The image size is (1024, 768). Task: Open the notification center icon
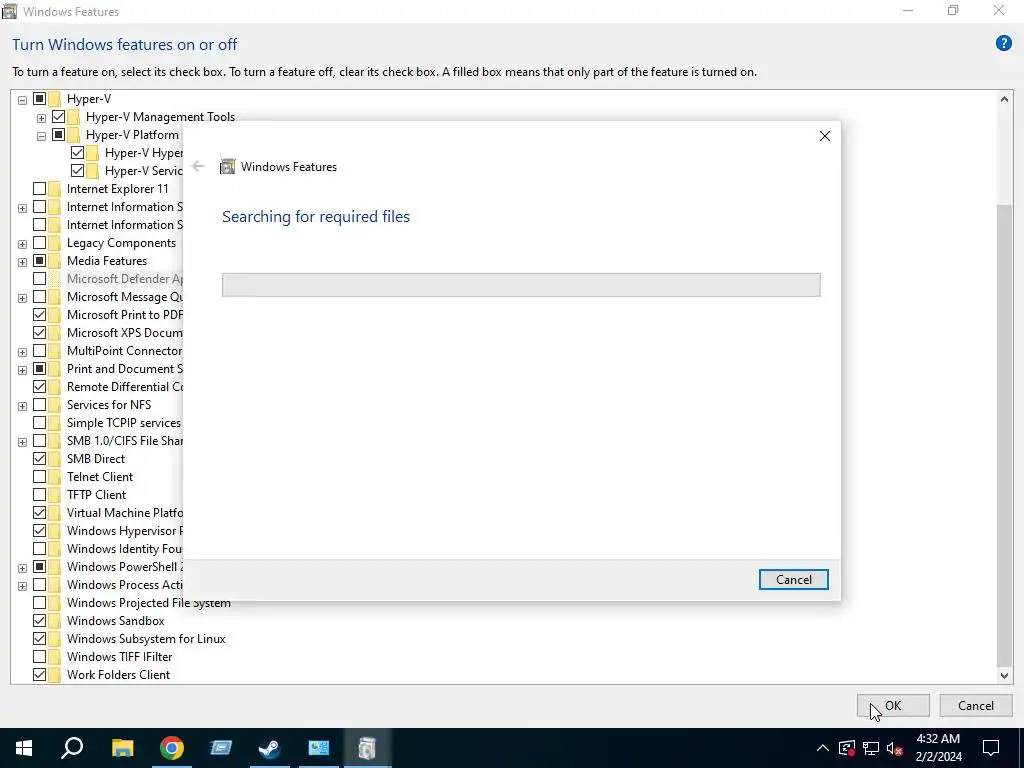click(991, 748)
